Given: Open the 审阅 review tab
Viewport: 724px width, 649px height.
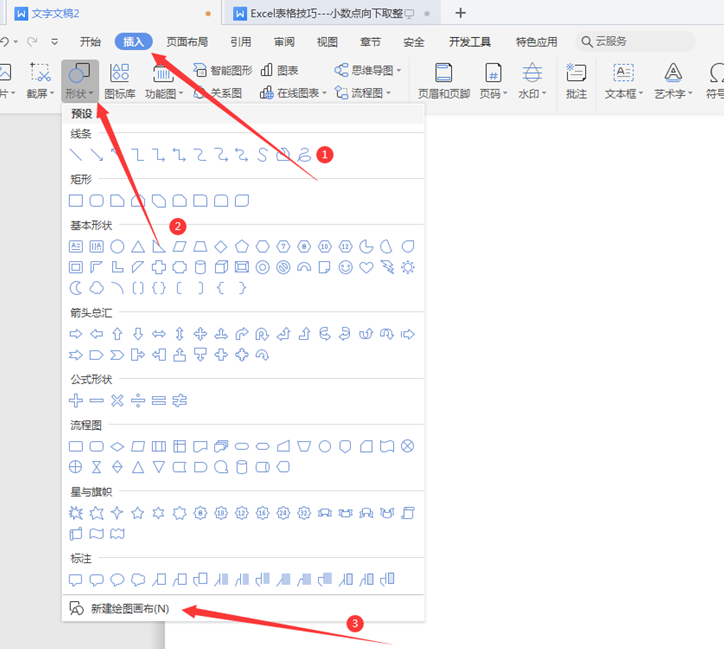Looking at the screenshot, I should 283,42.
